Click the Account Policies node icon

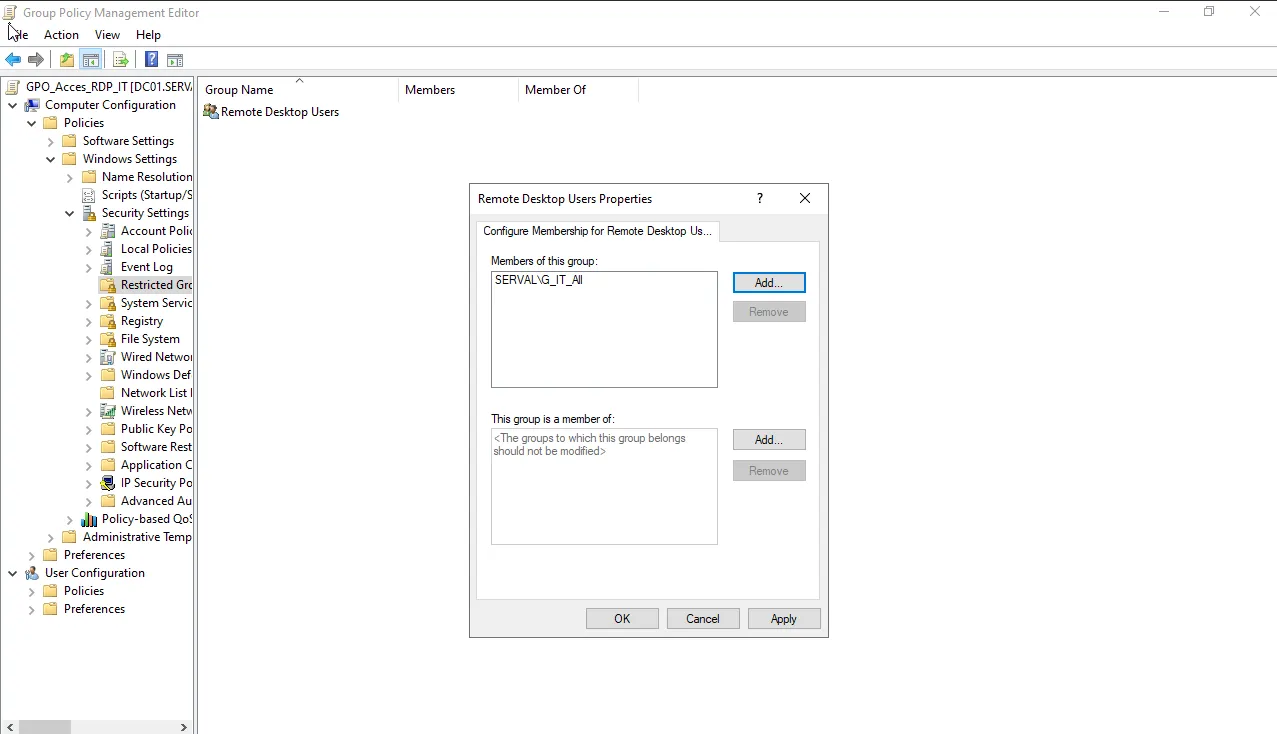pyautogui.click(x=109, y=231)
